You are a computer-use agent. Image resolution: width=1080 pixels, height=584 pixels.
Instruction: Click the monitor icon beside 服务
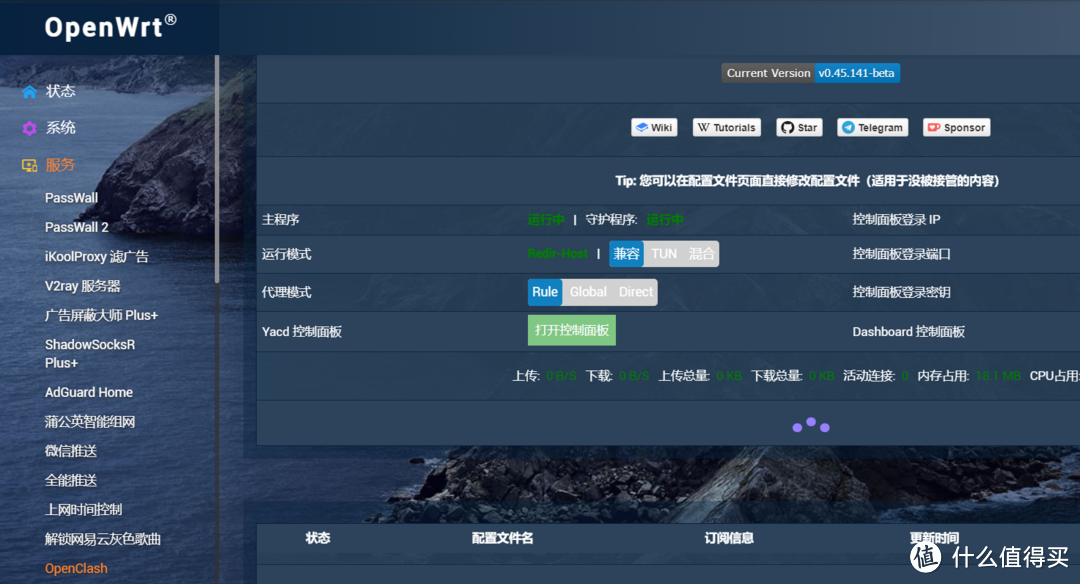pyautogui.click(x=30, y=165)
